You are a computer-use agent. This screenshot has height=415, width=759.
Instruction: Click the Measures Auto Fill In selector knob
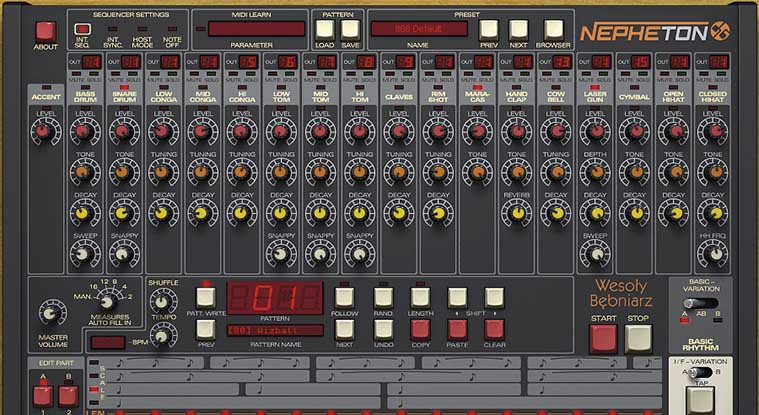click(x=107, y=303)
